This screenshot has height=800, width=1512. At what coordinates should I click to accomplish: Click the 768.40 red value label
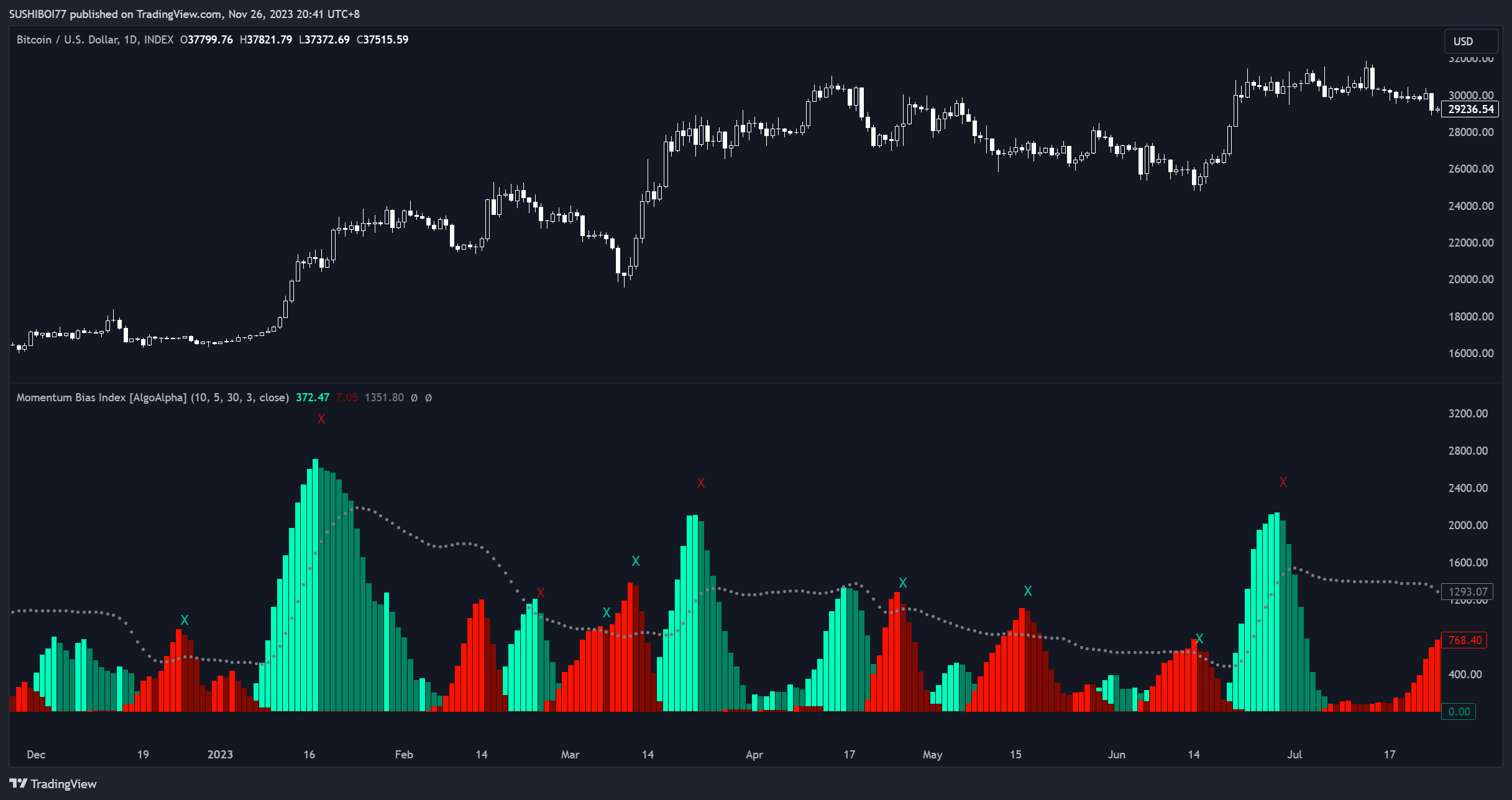pos(1465,640)
